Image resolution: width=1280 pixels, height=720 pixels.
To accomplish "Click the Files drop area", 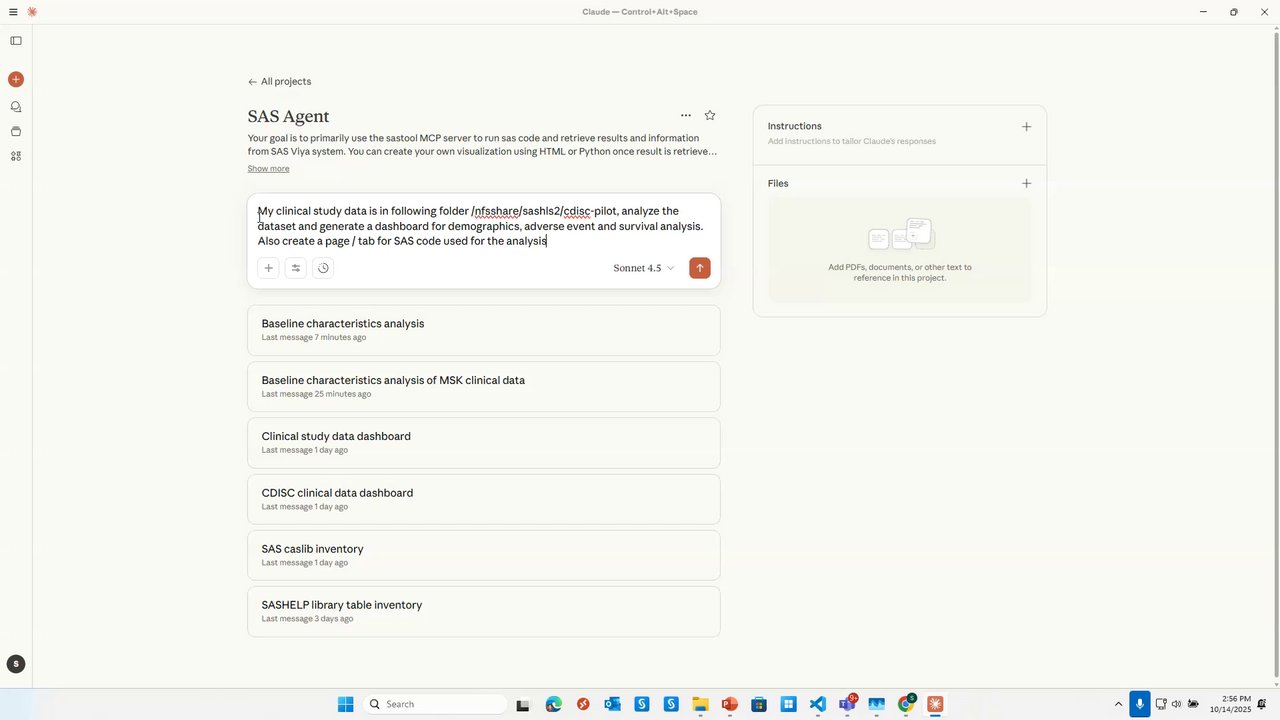I will click(900, 251).
